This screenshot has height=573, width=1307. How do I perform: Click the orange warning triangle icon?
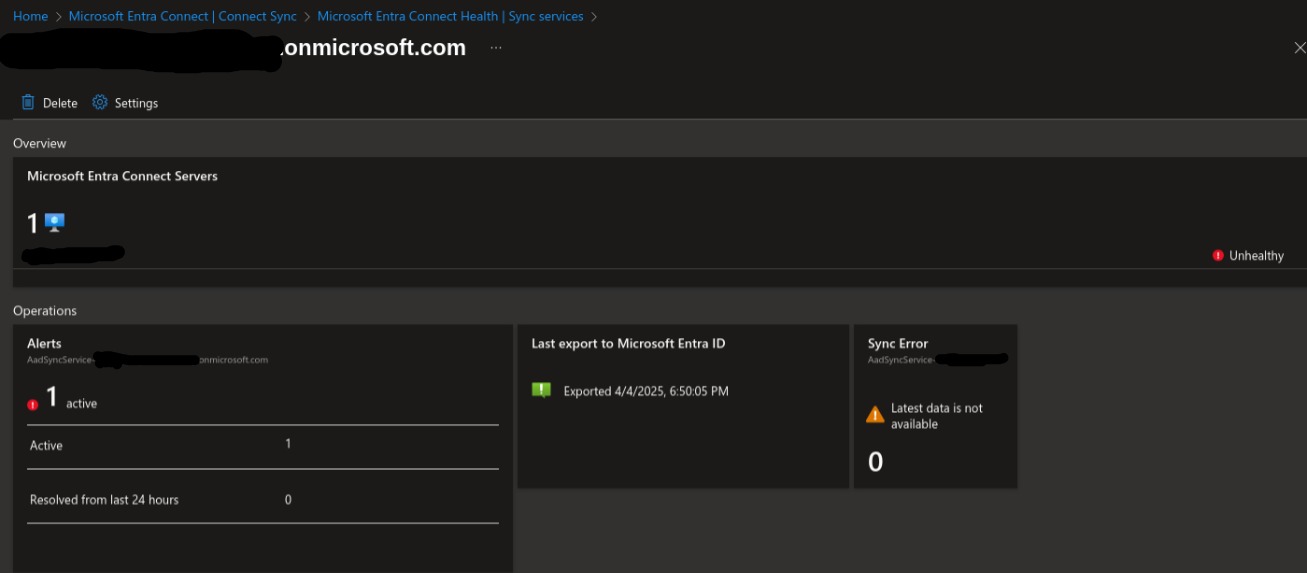[875, 414]
